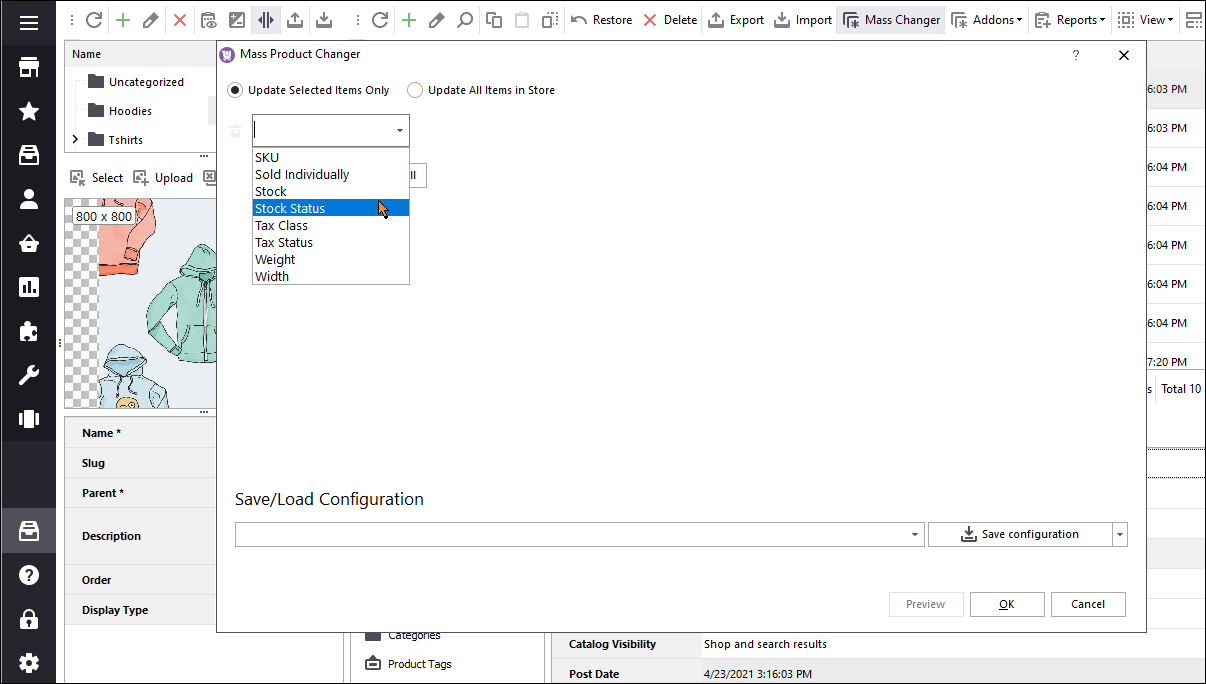Click the red X Delete icon

click(177, 19)
